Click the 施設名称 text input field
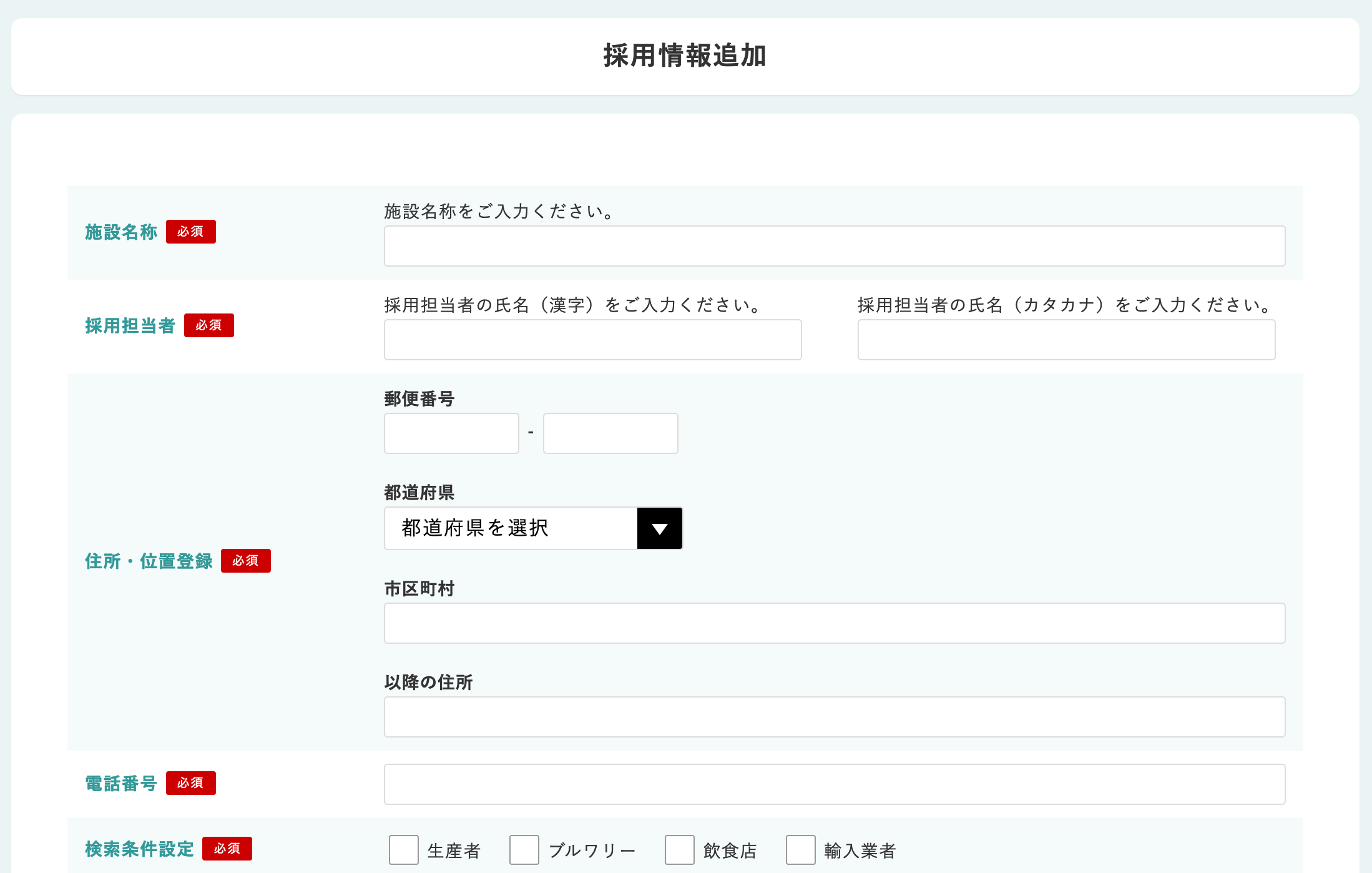The height and width of the screenshot is (873, 1372). coord(834,246)
